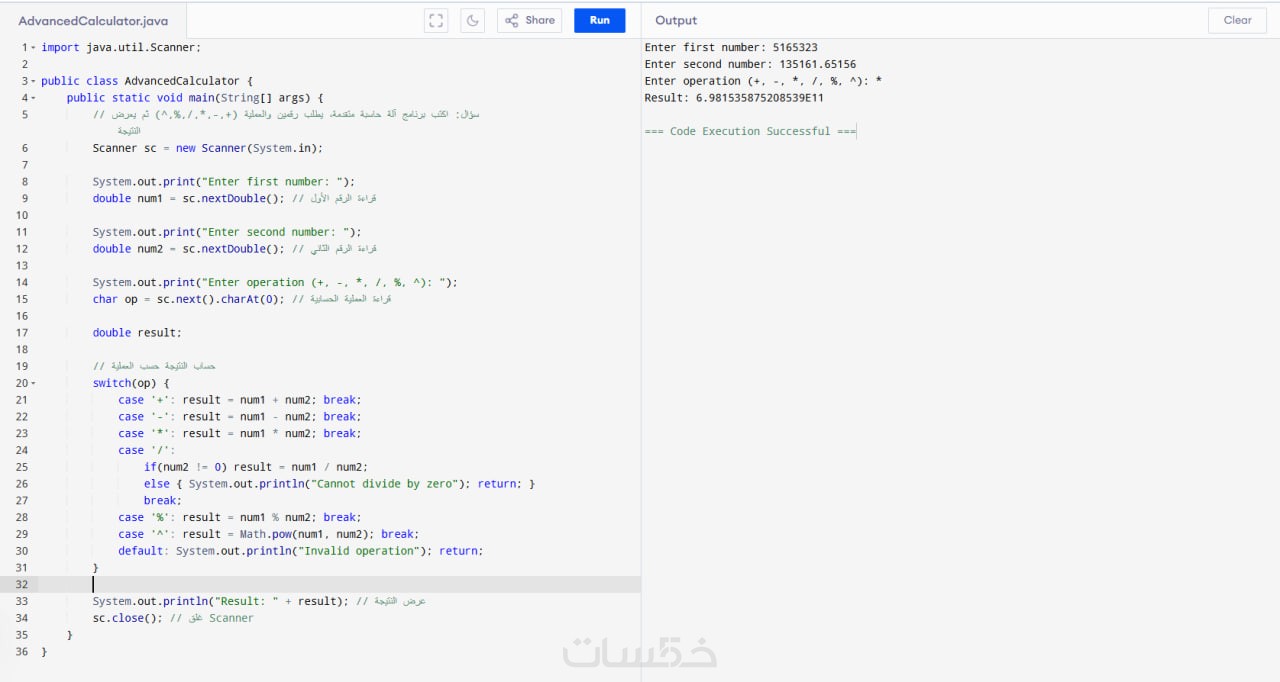Click the 'double num2 = sc.nextDouble();' code
This screenshot has height=682, width=1280.
(189, 248)
